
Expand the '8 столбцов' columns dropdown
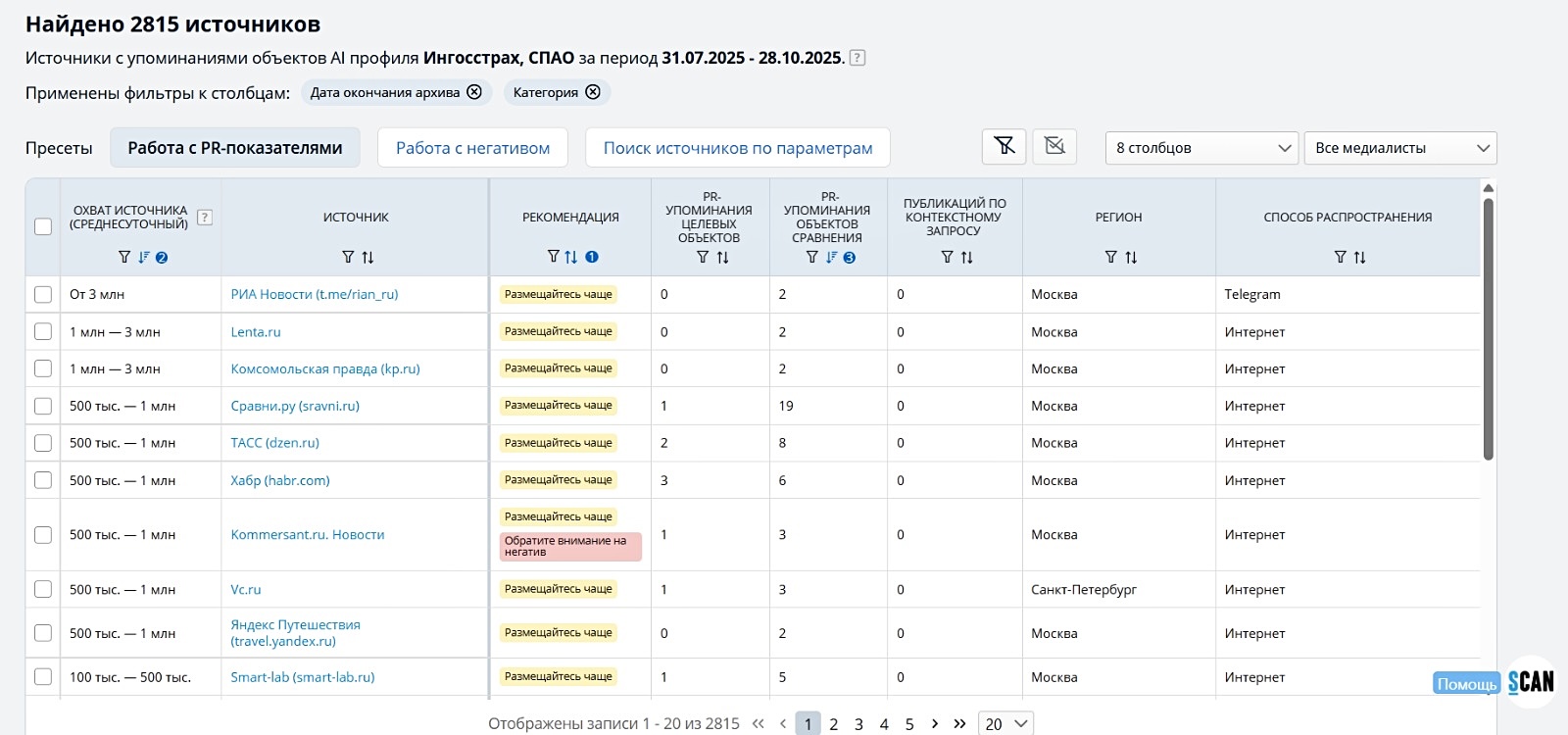click(1201, 148)
